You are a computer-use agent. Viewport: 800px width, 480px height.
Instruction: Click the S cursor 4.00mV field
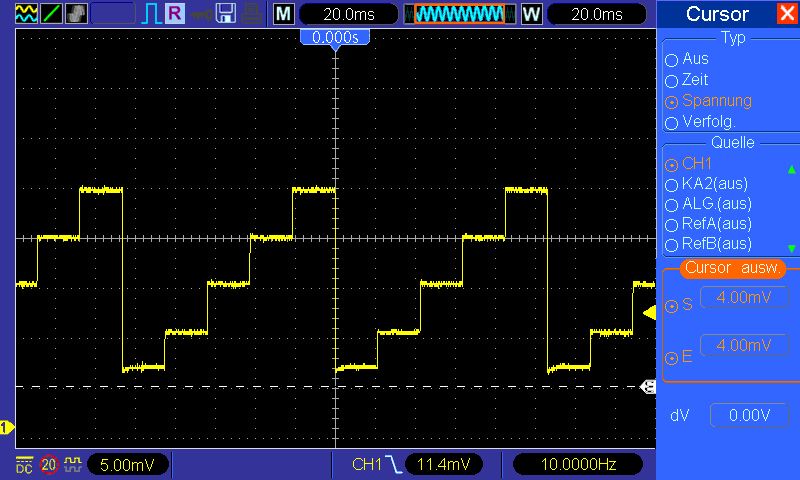744,297
